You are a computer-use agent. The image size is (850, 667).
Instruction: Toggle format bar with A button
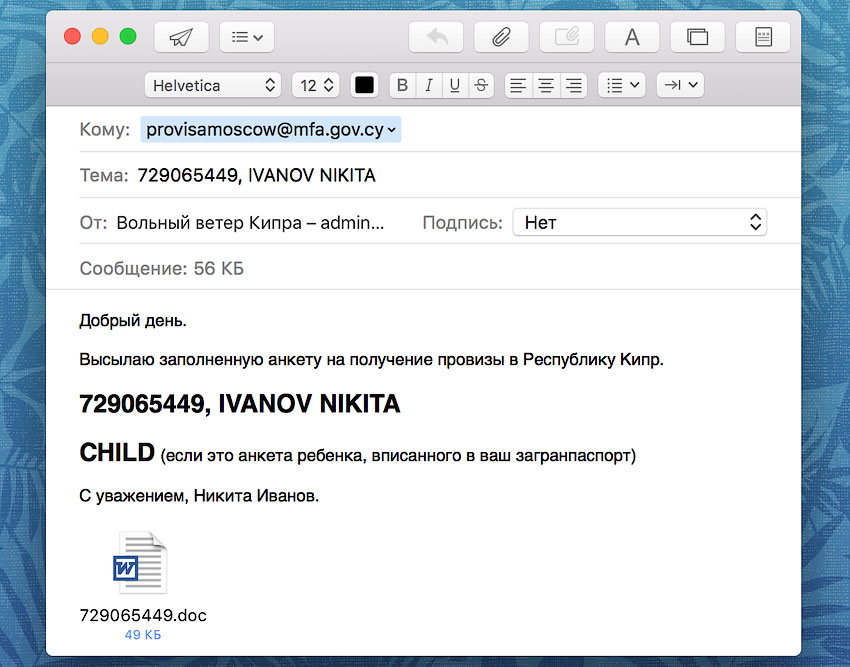coord(632,37)
